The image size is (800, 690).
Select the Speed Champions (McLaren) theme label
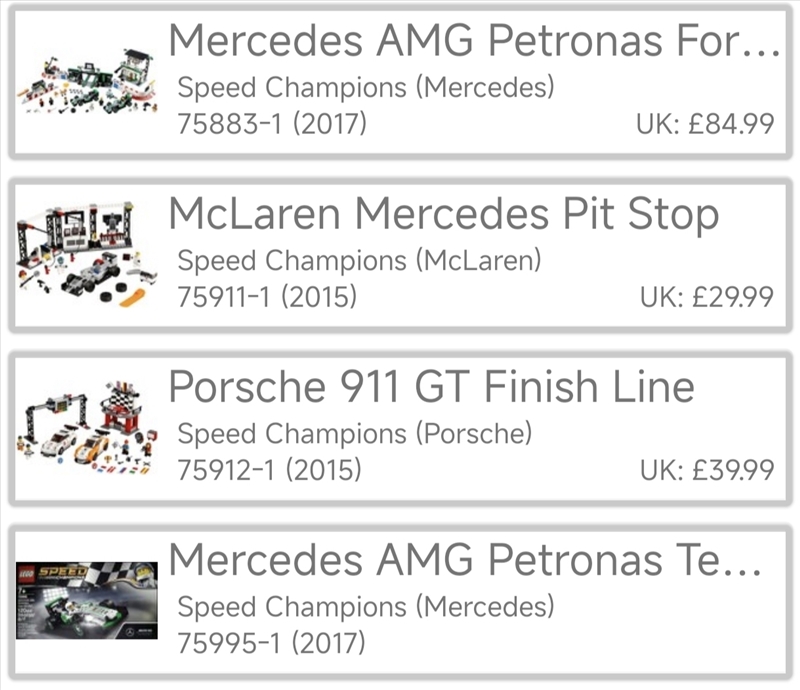pyautogui.click(x=359, y=261)
